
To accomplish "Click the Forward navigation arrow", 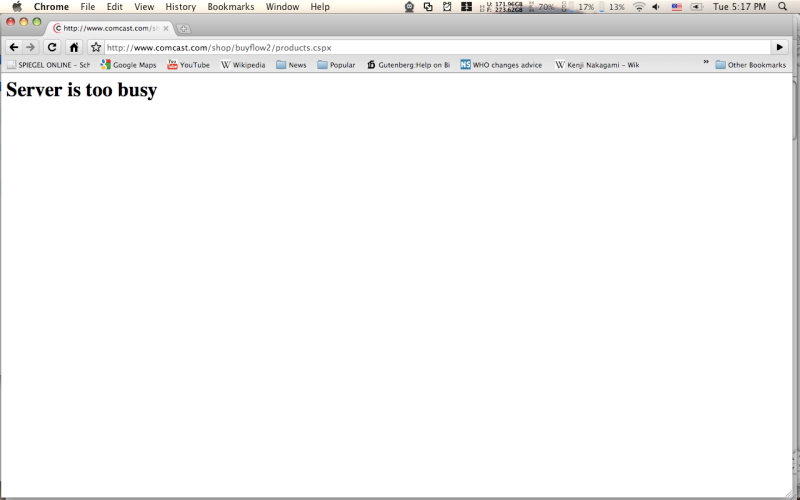I will coord(31,47).
